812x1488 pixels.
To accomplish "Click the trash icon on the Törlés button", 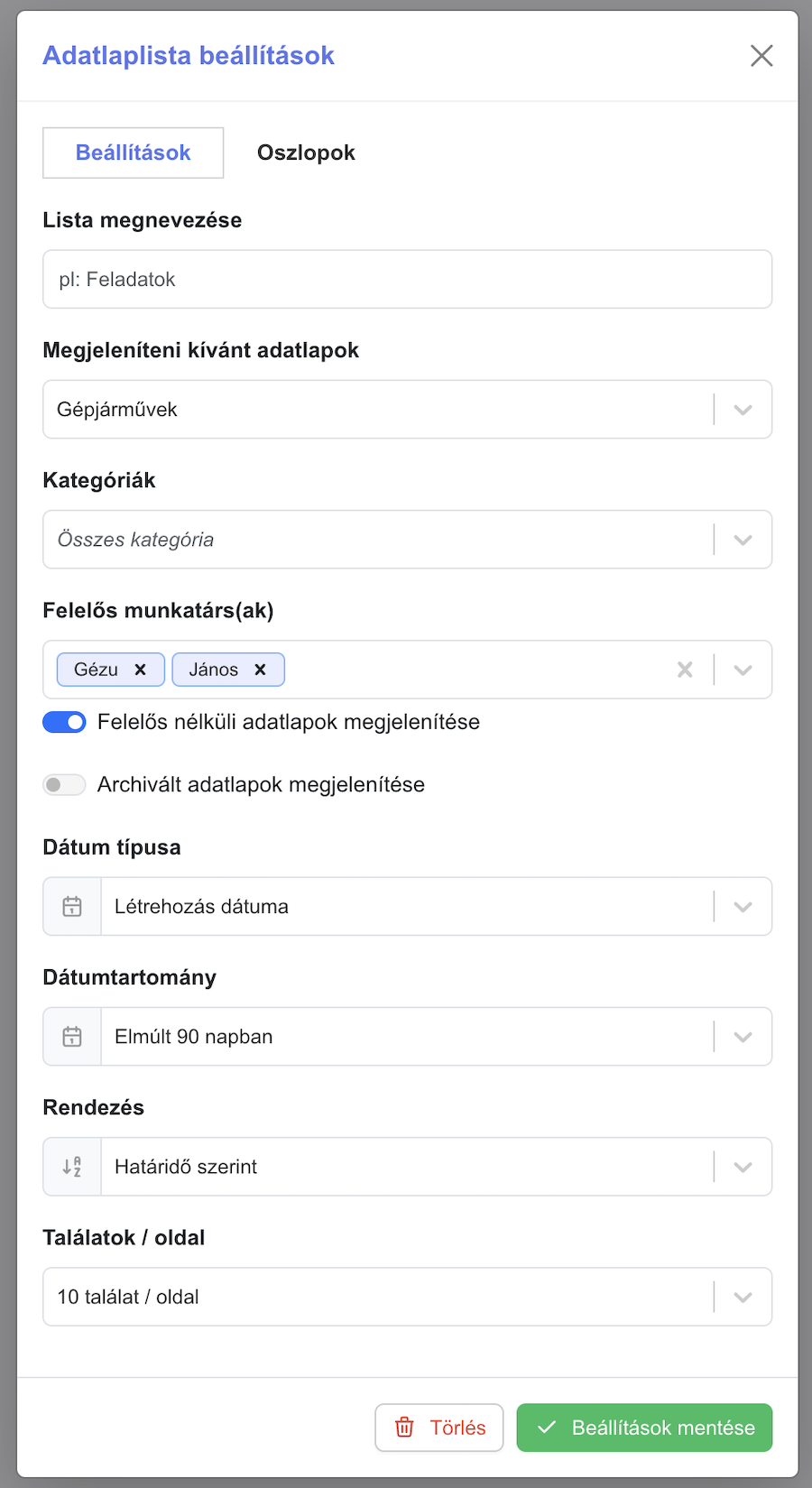I will 404,1428.
